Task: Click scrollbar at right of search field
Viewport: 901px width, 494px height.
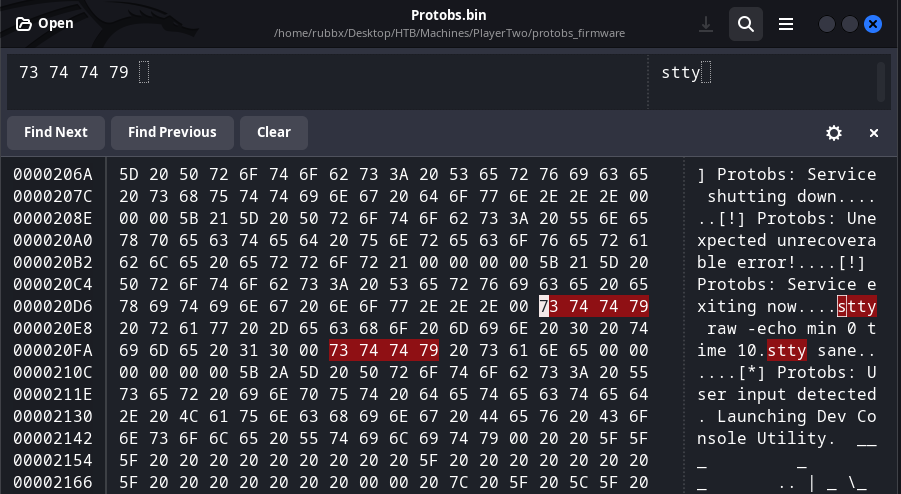Action: tap(881, 80)
